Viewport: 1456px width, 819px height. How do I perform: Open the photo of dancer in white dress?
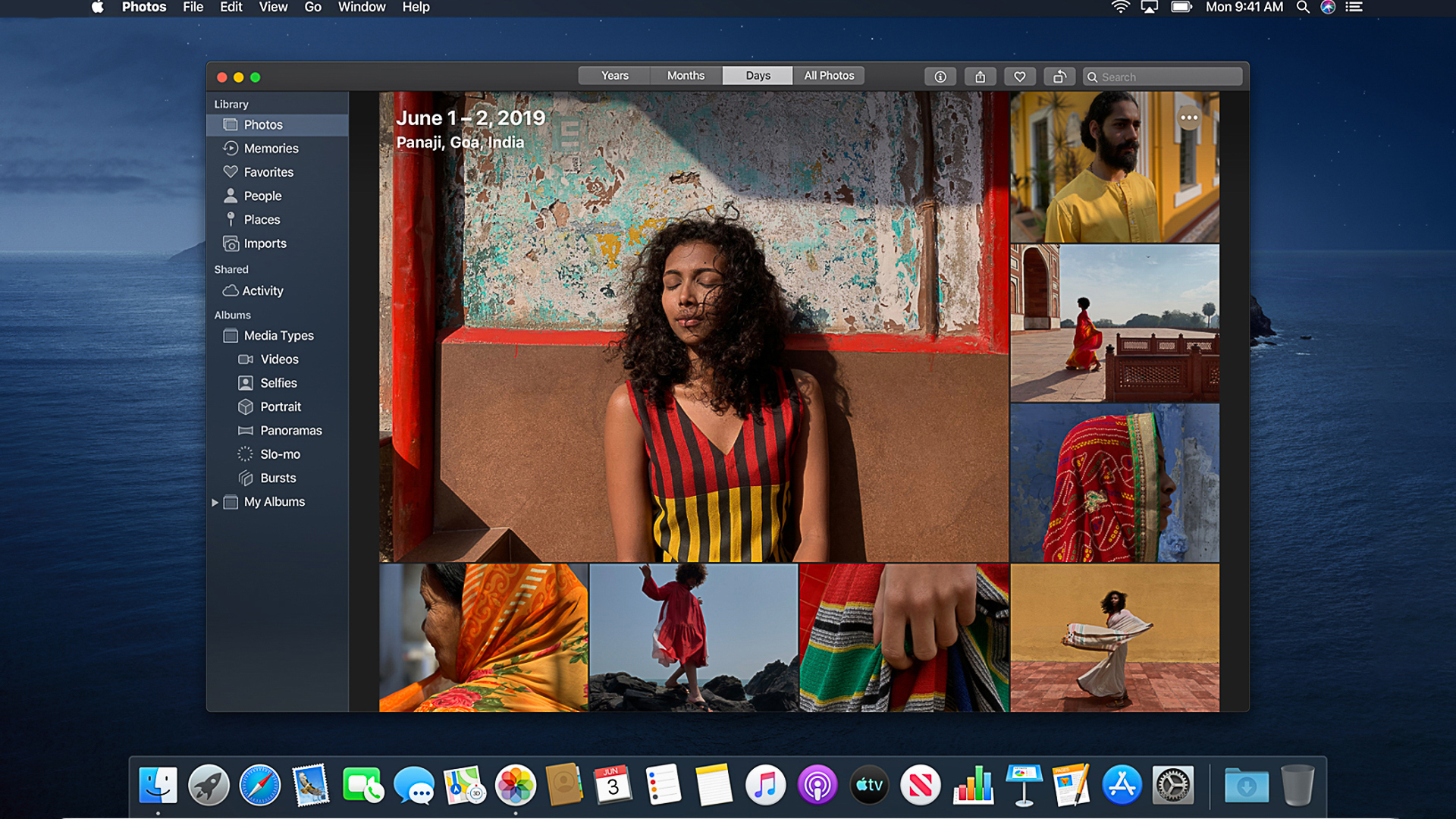point(1115,638)
